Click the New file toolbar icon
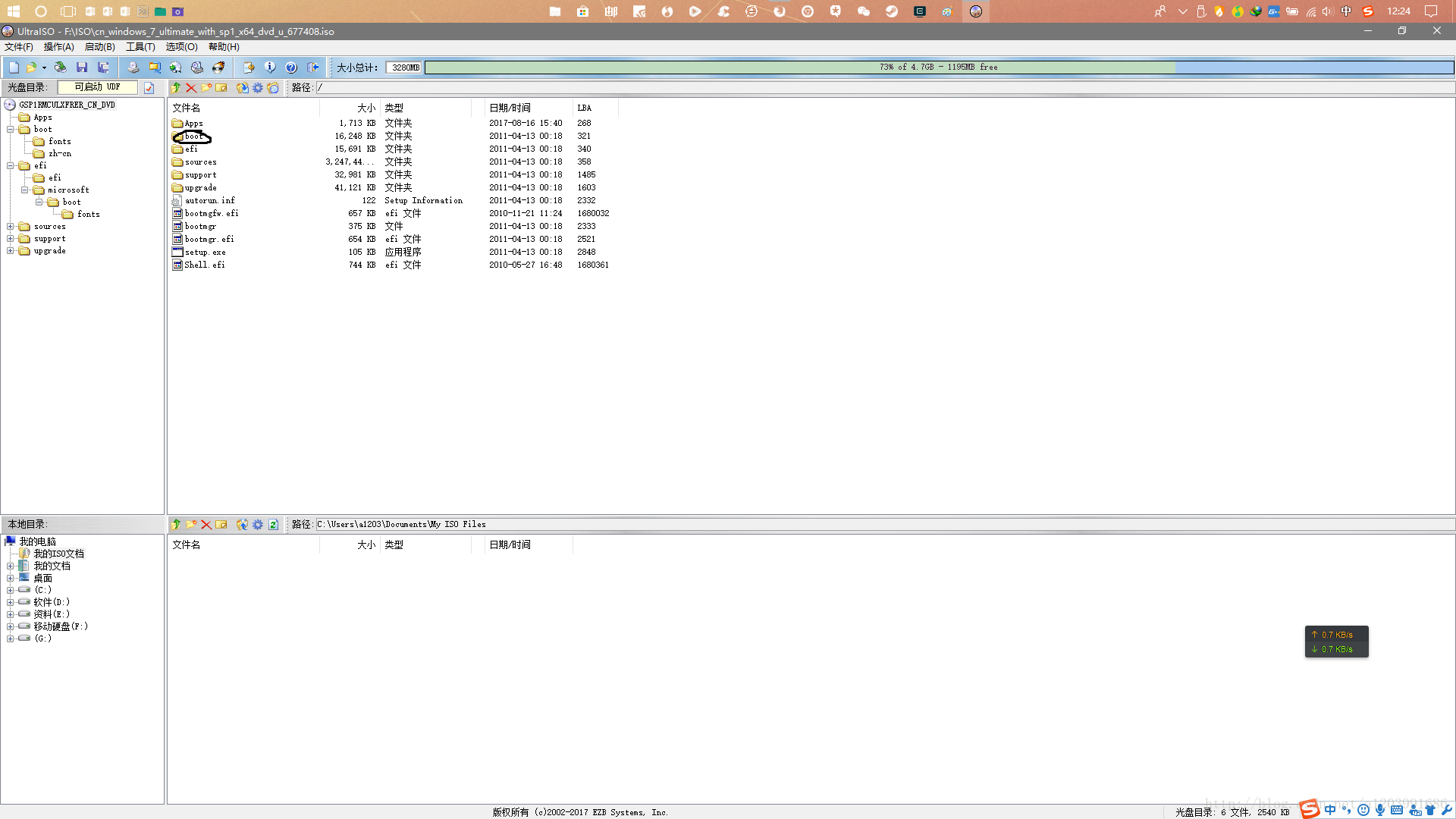1456x819 pixels. 14,67
